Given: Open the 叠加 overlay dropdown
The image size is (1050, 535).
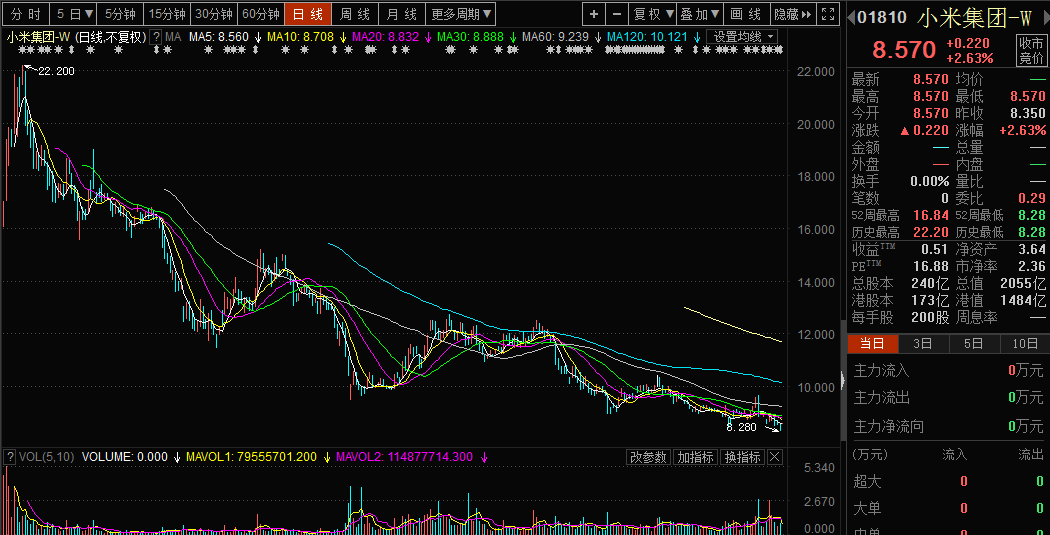Looking at the screenshot, I should point(700,14).
